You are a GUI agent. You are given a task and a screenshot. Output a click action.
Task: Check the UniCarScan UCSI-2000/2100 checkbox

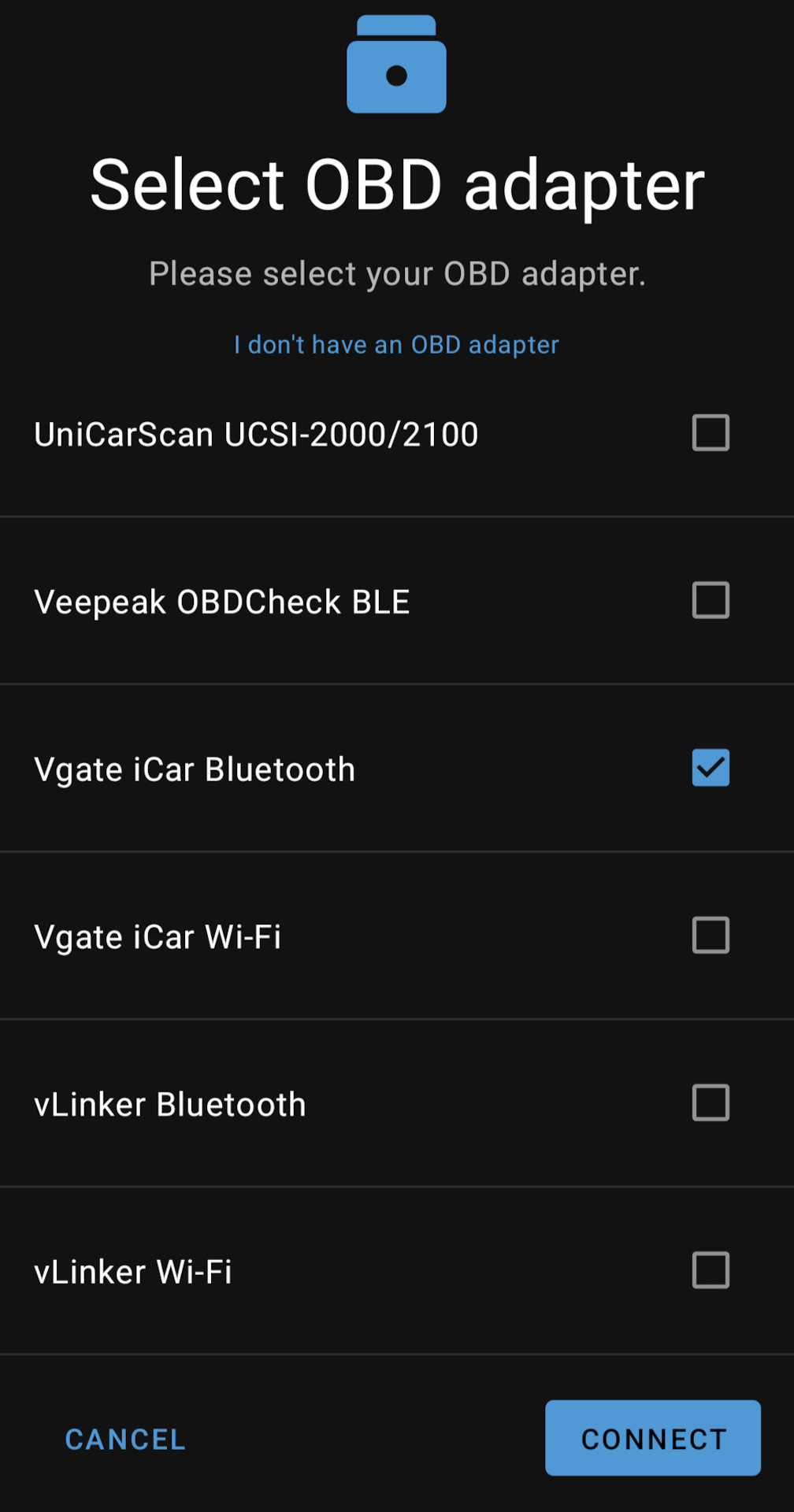711,432
